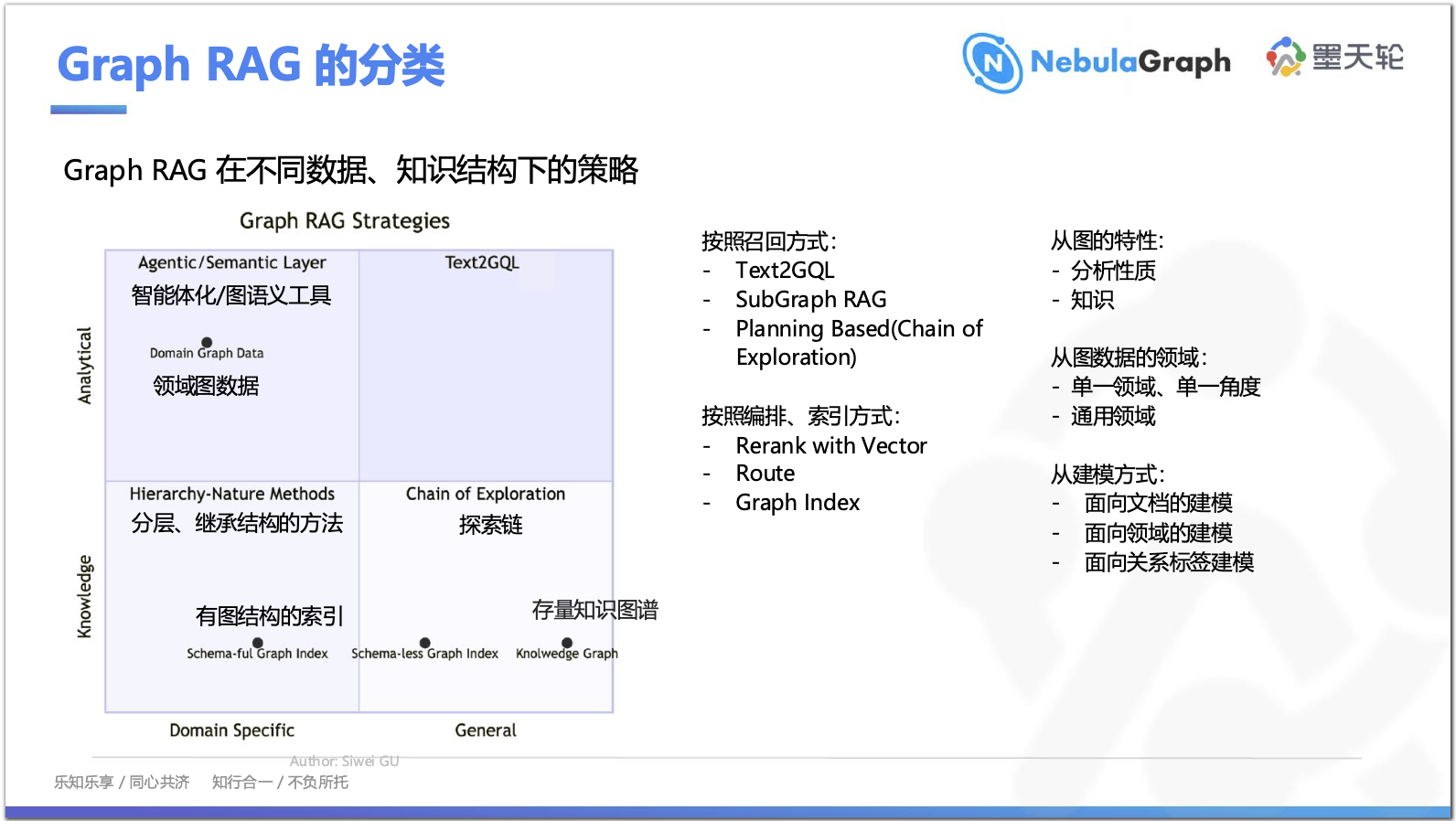Click the "从建模方式:" heading
The width and height of the screenshot is (1456, 821).
pos(1108,474)
